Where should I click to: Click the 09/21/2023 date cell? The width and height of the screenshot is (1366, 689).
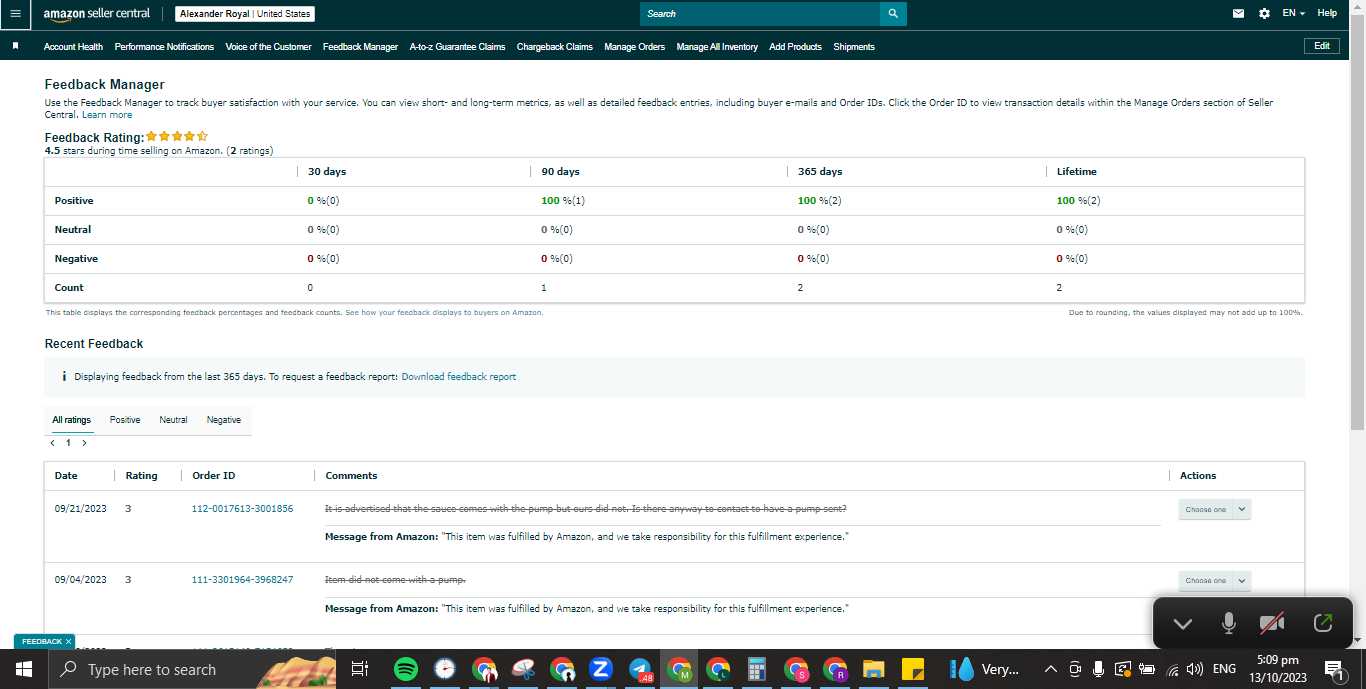(80, 508)
